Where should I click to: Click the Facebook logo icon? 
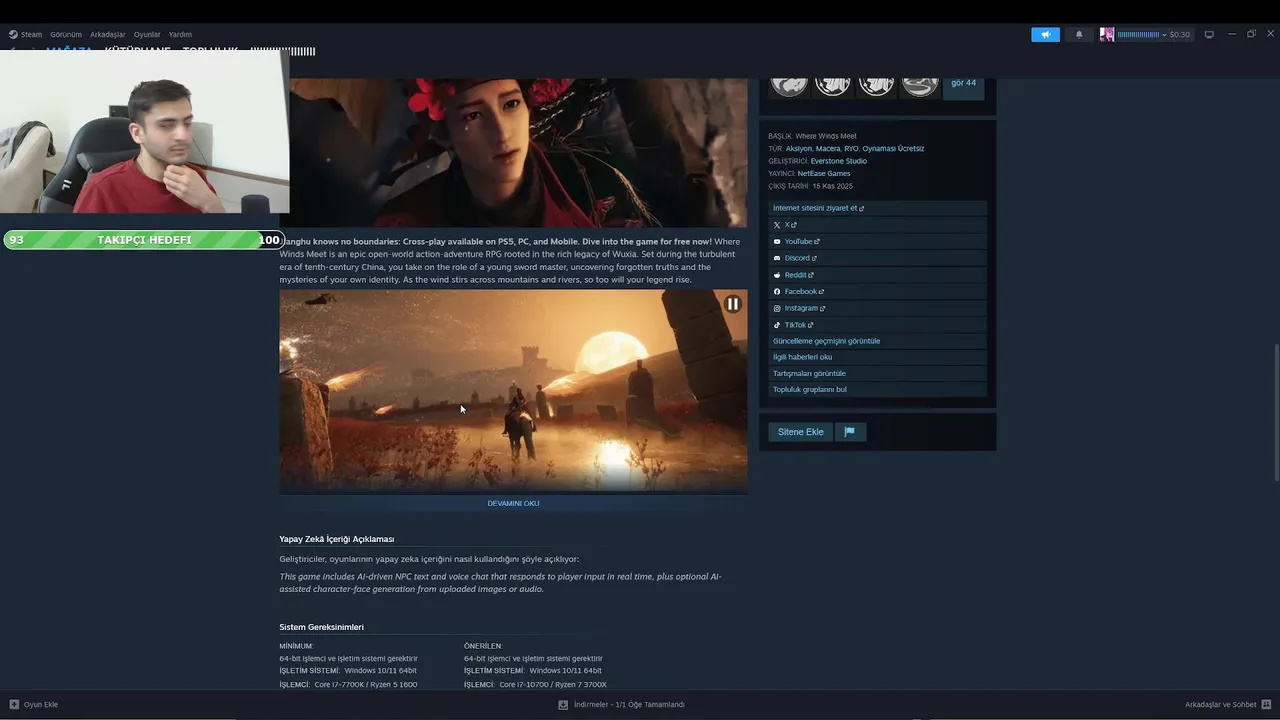click(x=777, y=292)
